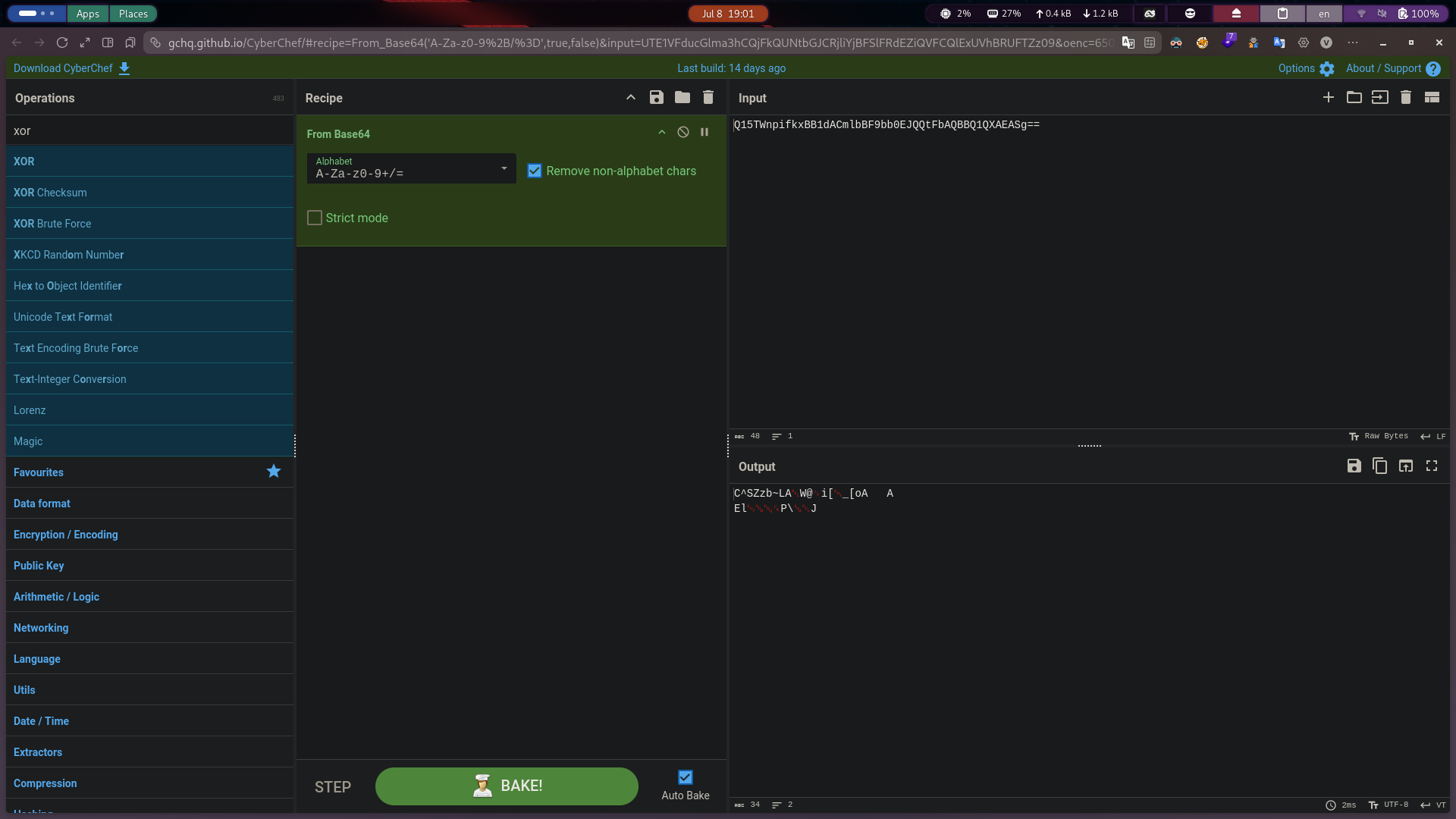Screen dimensions: 1456x819
Task: Toggle the Remove non-alphabet chars checkbox
Action: pyautogui.click(x=535, y=171)
